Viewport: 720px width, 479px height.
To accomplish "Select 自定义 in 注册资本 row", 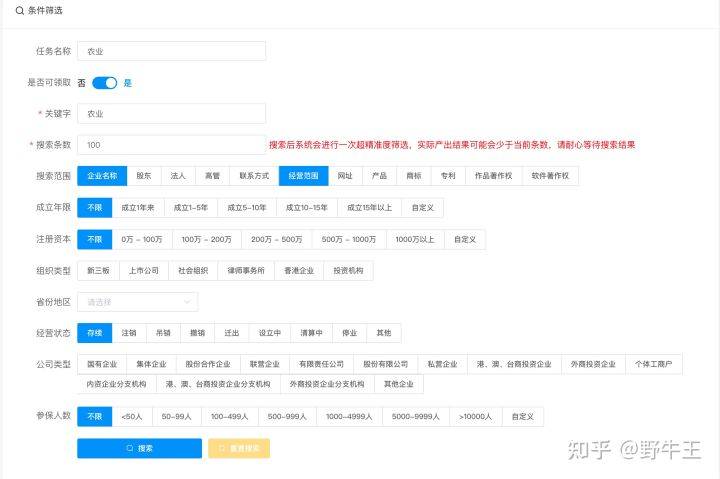I will (x=465, y=239).
